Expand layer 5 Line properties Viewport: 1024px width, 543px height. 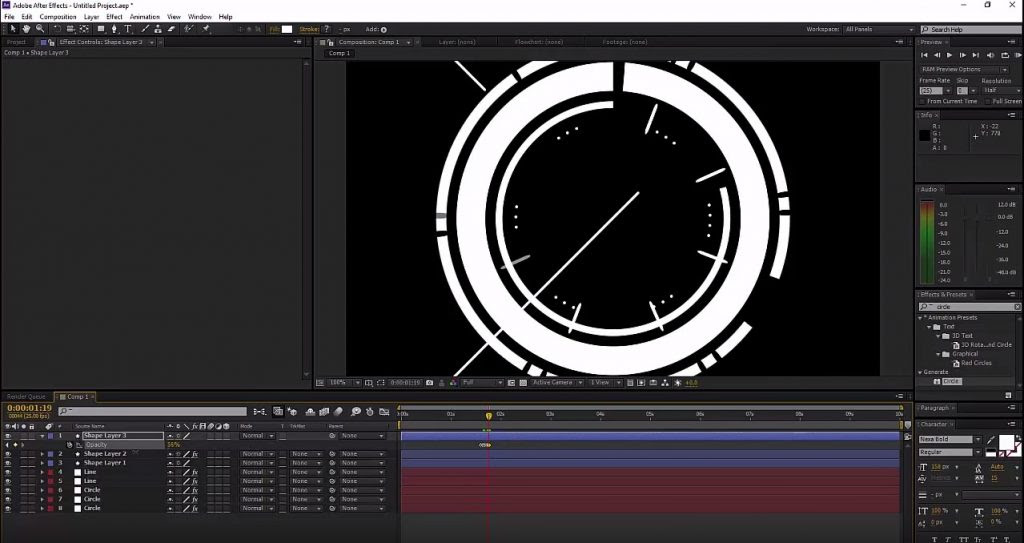click(x=42, y=482)
